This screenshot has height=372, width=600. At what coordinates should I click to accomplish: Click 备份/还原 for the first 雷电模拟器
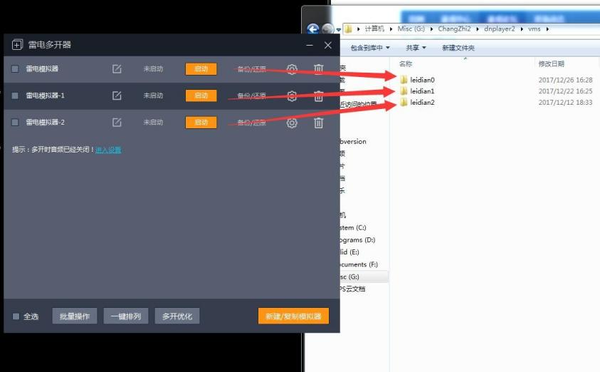click(251, 69)
